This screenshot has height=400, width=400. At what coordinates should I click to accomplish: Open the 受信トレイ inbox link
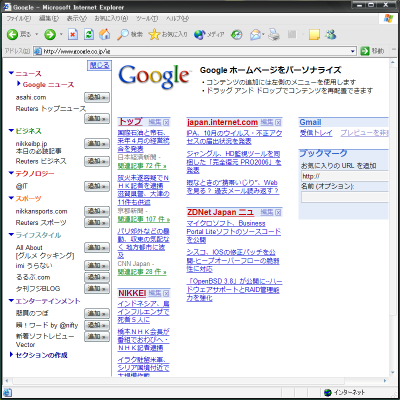(x=316, y=133)
